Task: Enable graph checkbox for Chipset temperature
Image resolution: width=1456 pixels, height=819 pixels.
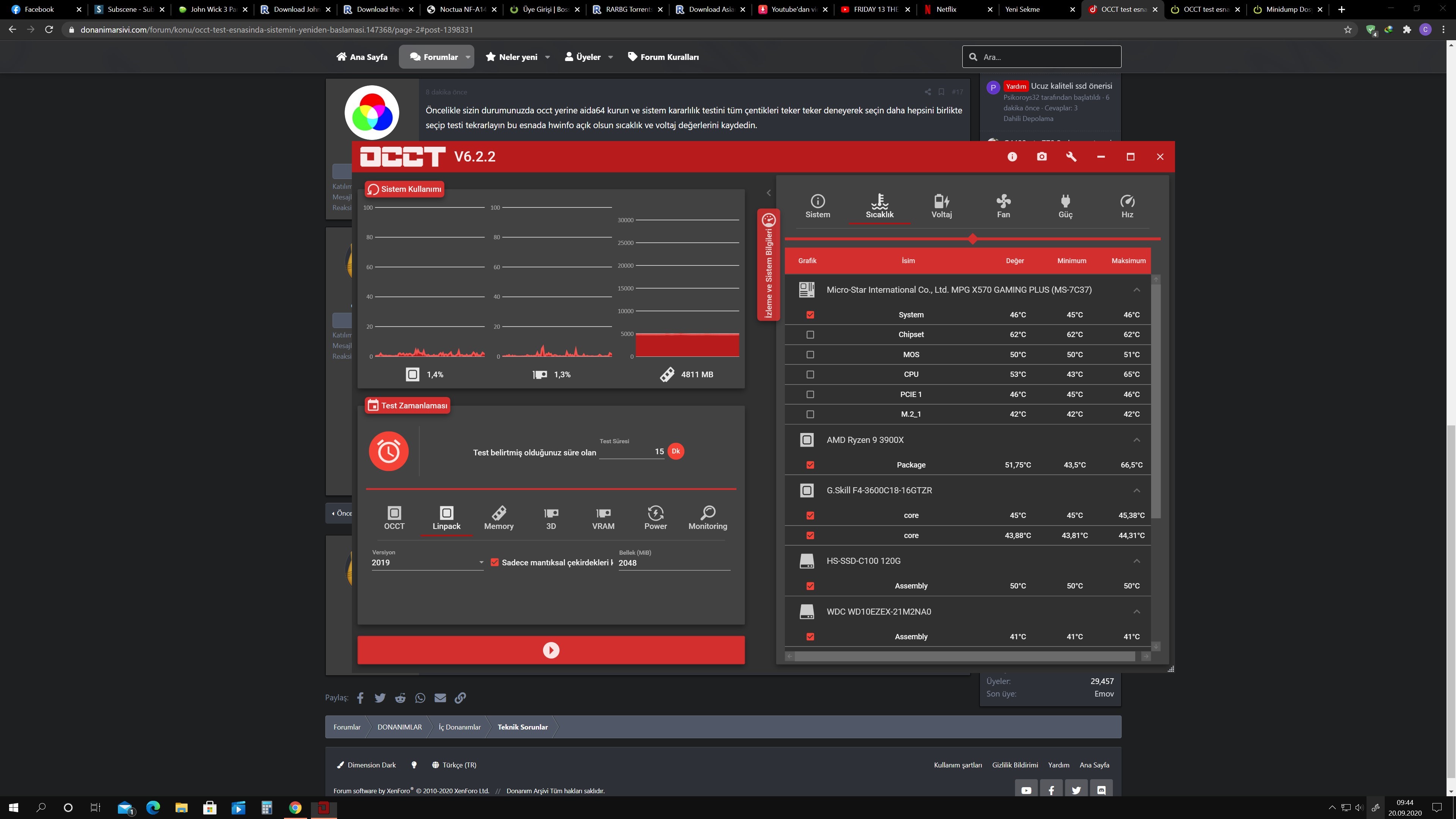Action: click(x=810, y=334)
